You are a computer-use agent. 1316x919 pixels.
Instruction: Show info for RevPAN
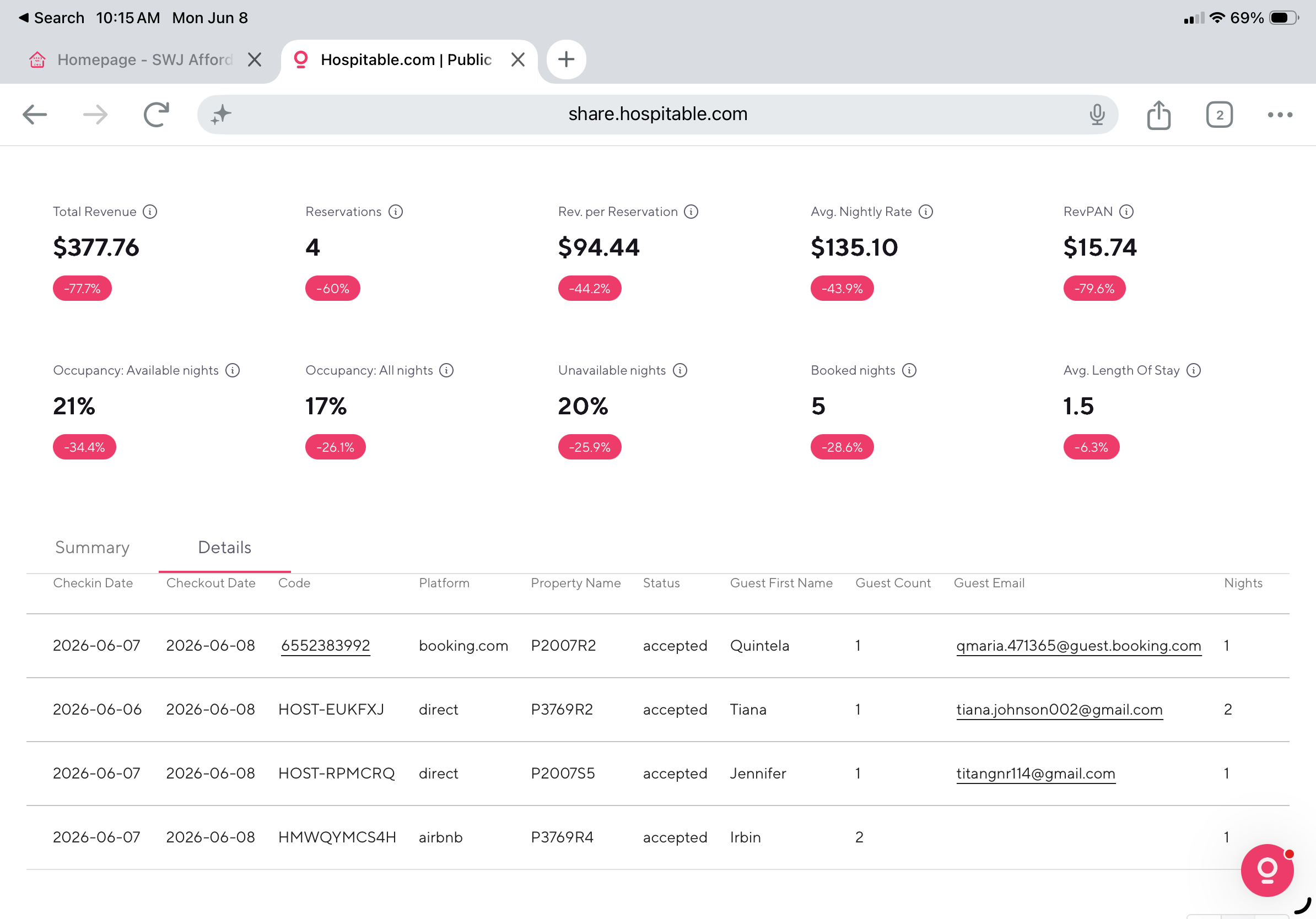tap(1126, 212)
